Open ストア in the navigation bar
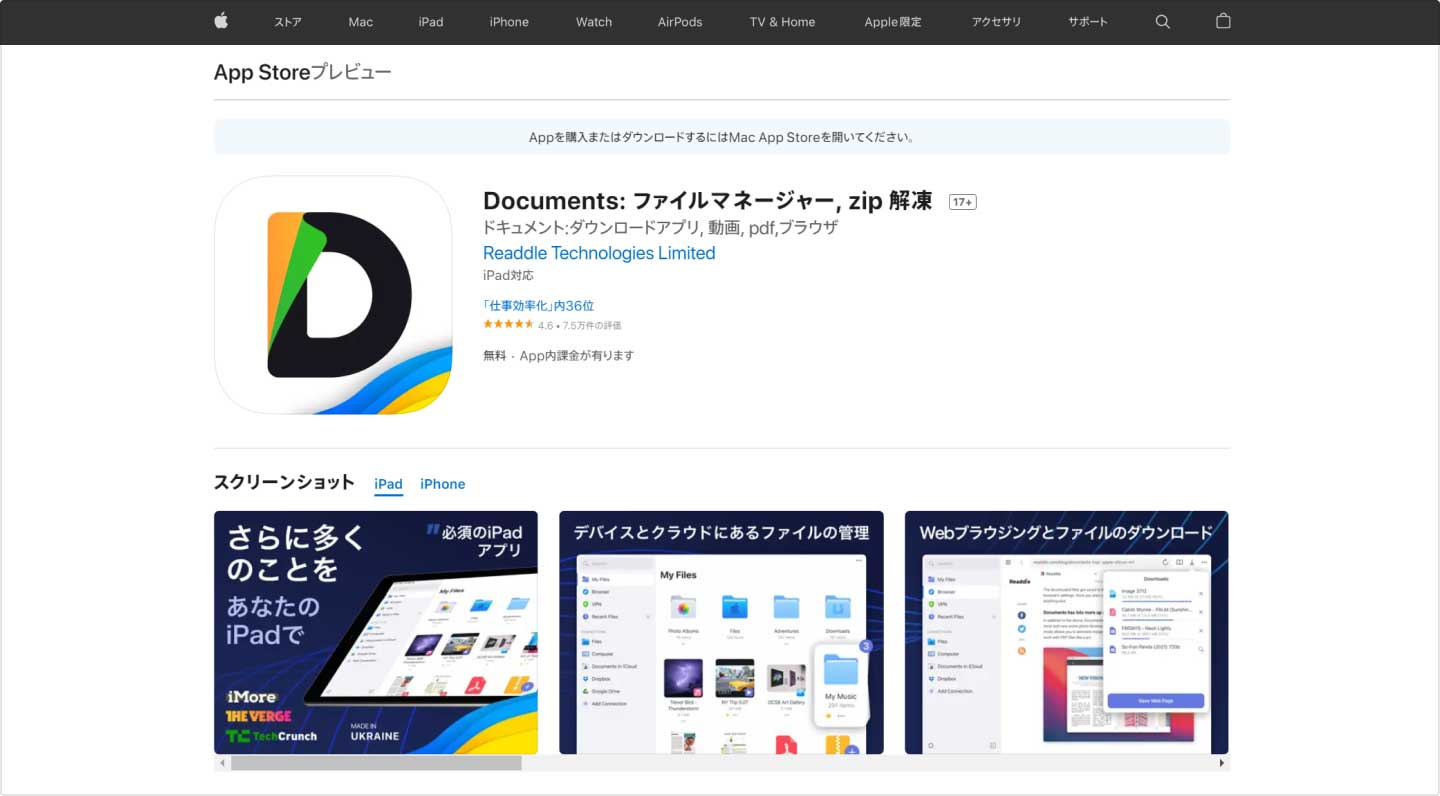 pos(288,22)
